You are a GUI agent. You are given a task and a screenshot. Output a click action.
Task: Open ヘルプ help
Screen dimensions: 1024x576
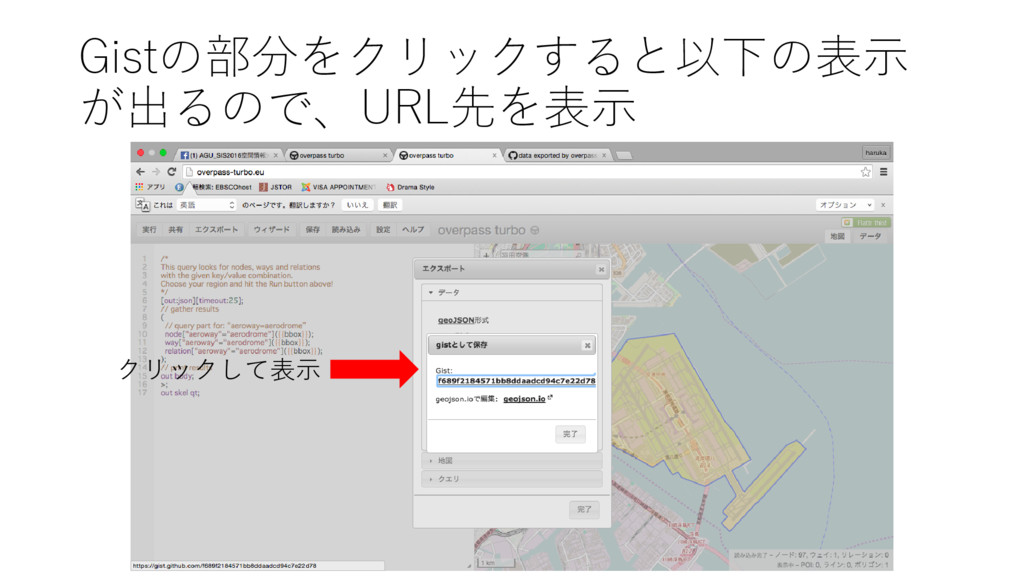pyautogui.click(x=413, y=230)
